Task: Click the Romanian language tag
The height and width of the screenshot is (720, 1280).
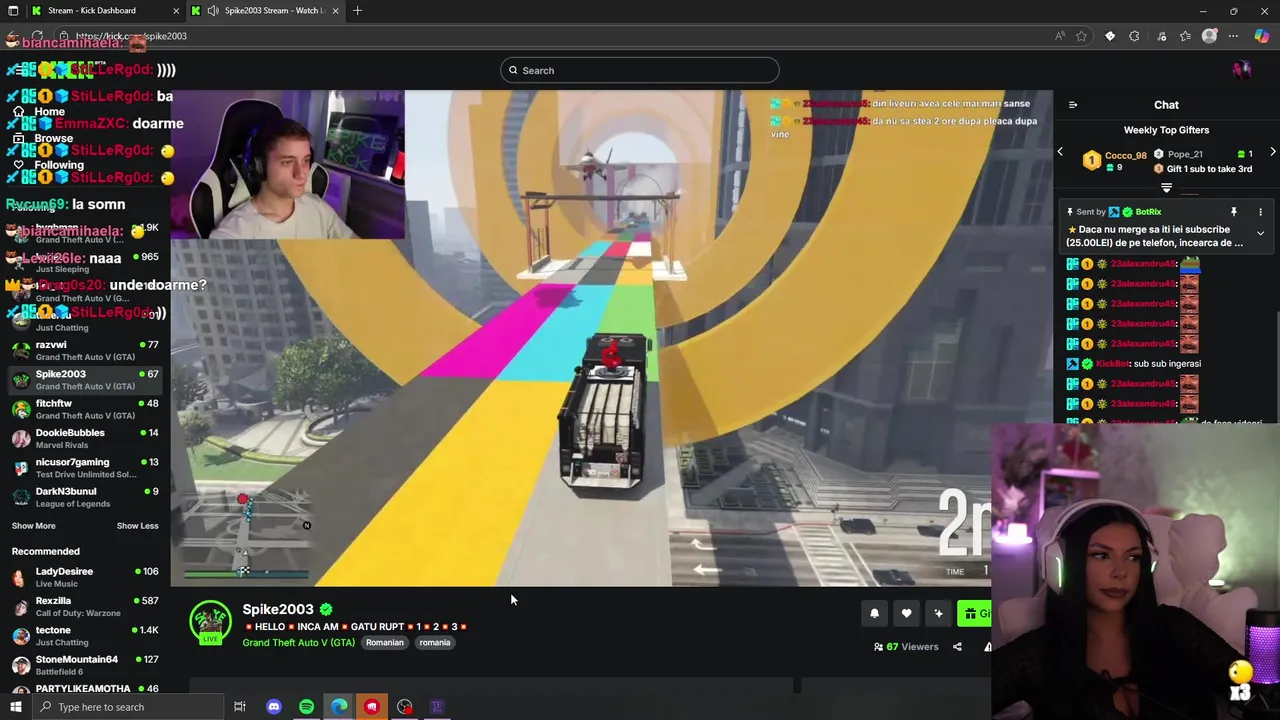Action: (384, 643)
